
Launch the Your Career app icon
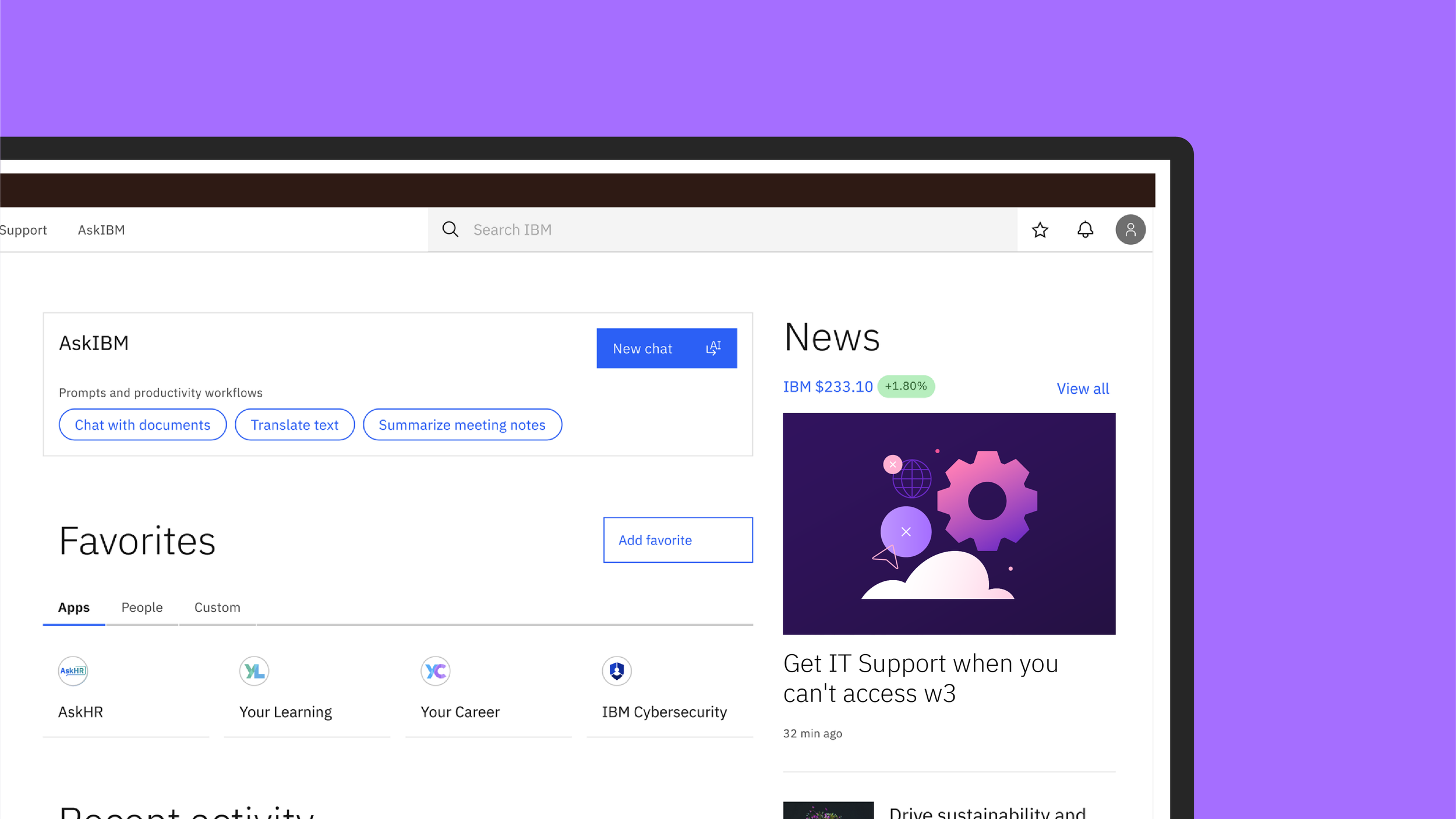436,671
